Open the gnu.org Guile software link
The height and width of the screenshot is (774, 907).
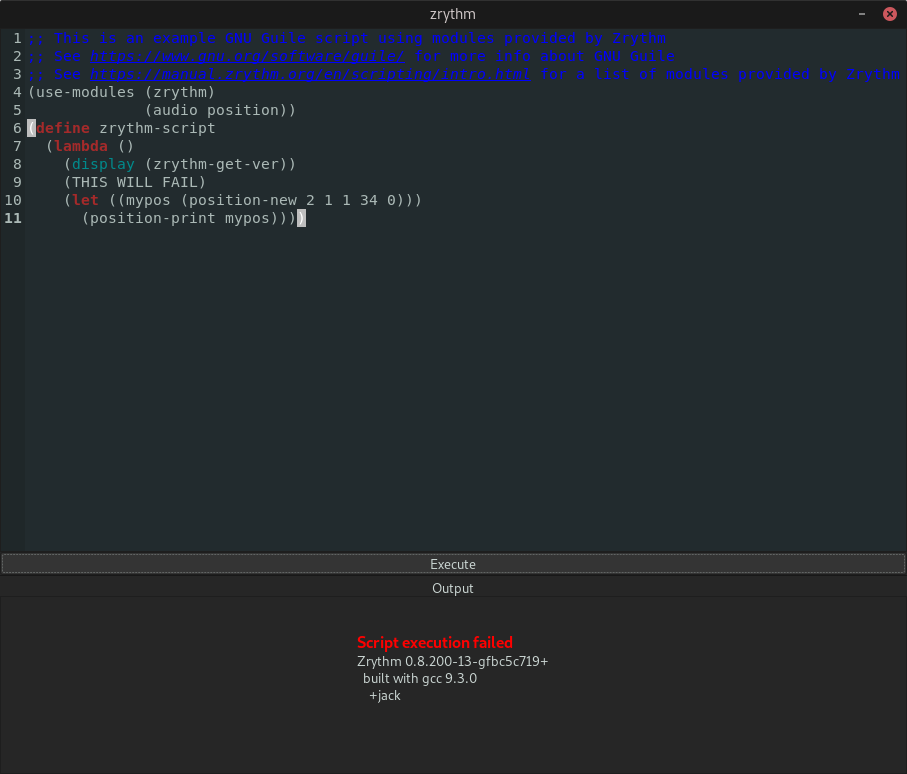click(247, 56)
